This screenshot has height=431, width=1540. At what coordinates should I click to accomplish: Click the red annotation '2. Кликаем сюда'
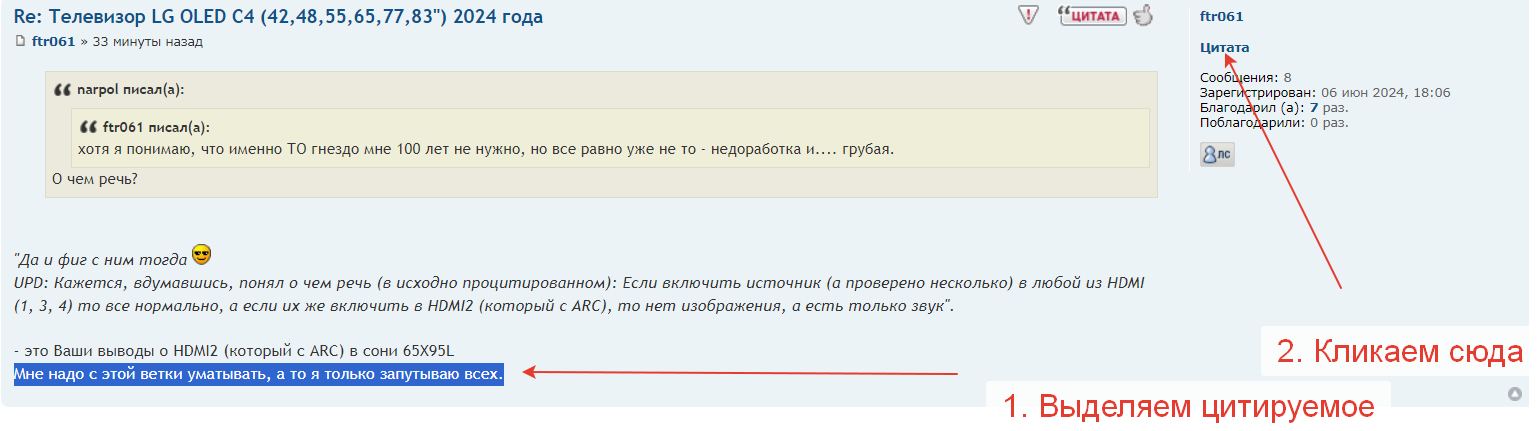1400,351
